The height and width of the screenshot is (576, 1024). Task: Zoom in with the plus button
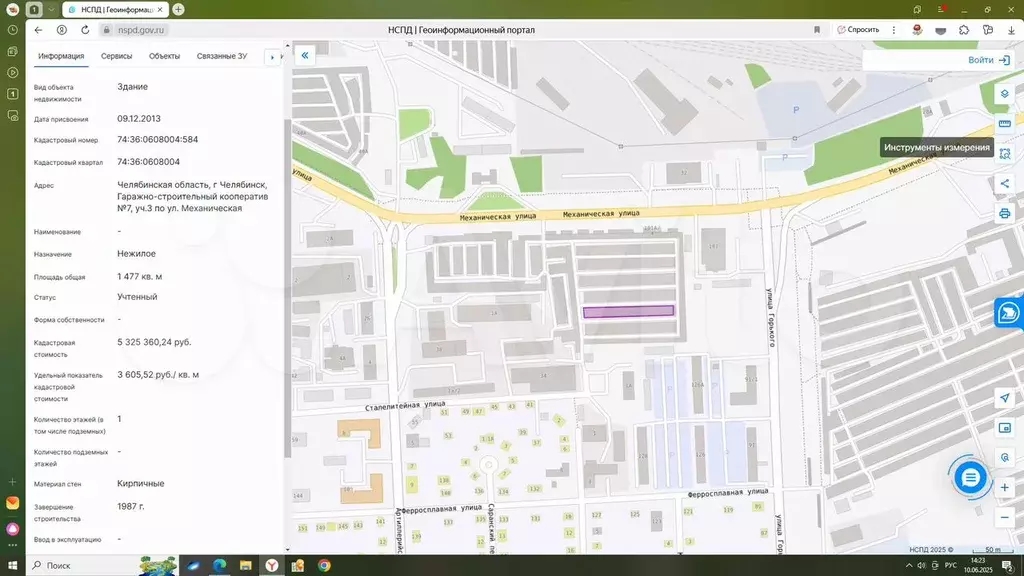[x=1004, y=487]
